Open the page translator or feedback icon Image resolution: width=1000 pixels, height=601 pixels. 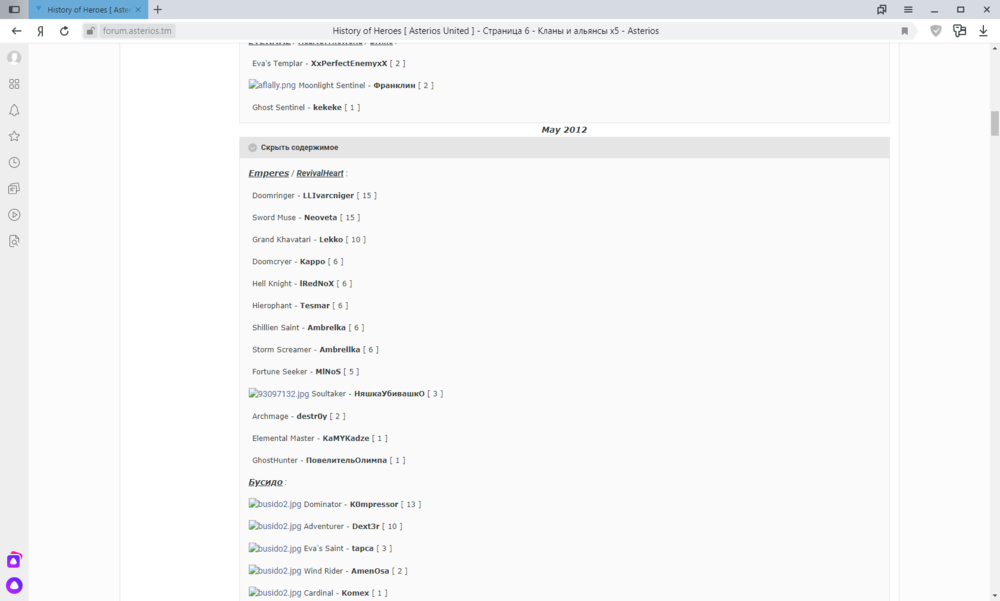tap(959, 31)
